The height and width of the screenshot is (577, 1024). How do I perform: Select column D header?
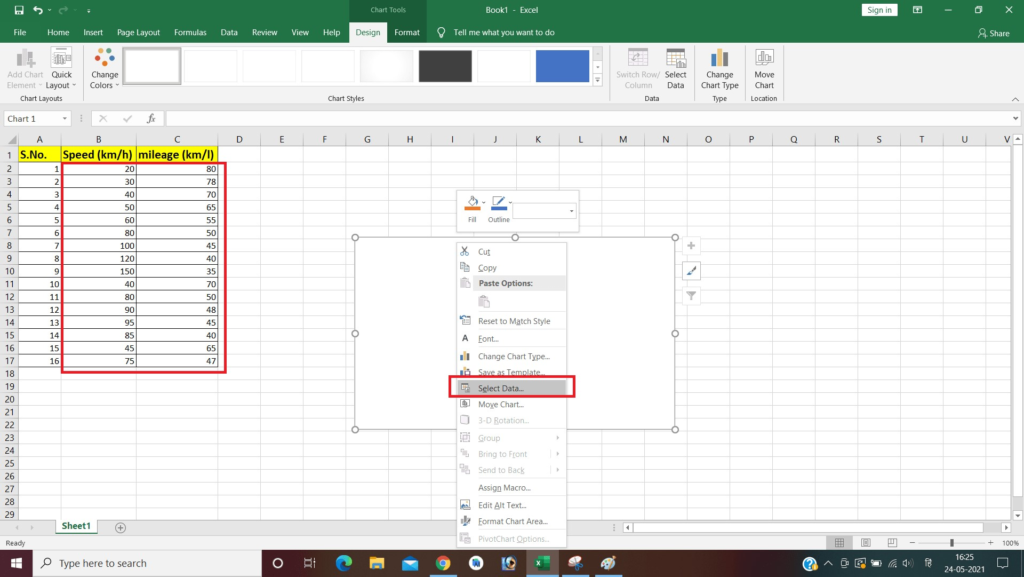(239, 139)
